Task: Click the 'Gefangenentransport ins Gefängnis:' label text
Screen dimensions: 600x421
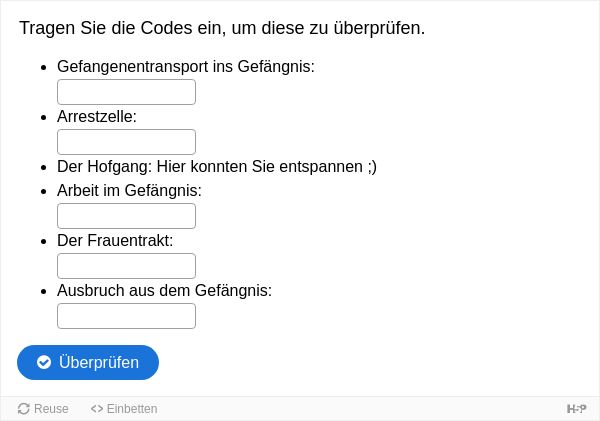Action: pyautogui.click(x=186, y=67)
